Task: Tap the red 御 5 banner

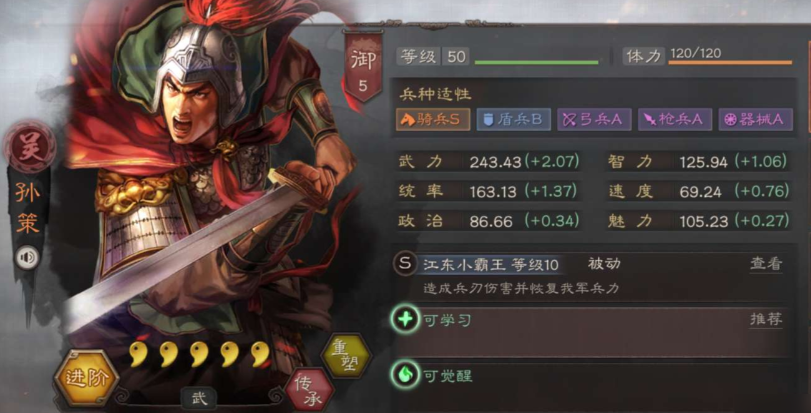Action: point(363,67)
